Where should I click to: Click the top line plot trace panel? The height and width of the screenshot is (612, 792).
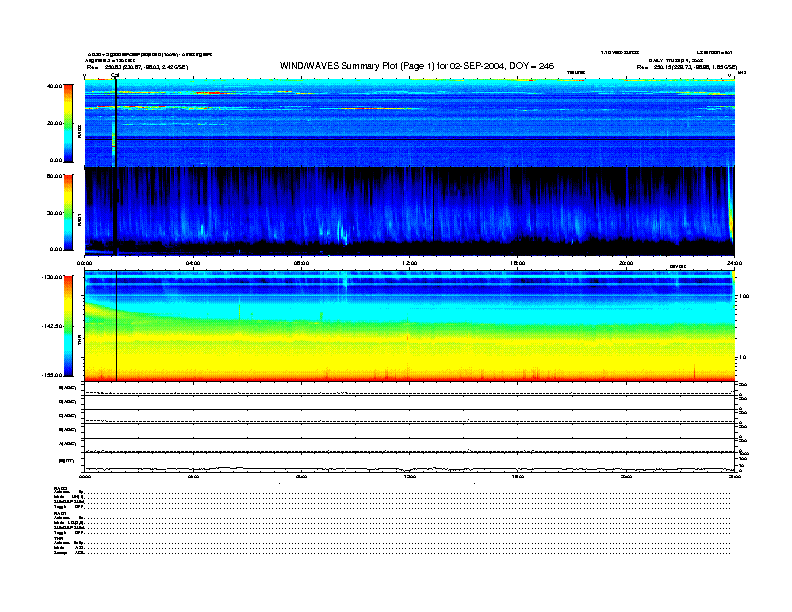click(409, 389)
